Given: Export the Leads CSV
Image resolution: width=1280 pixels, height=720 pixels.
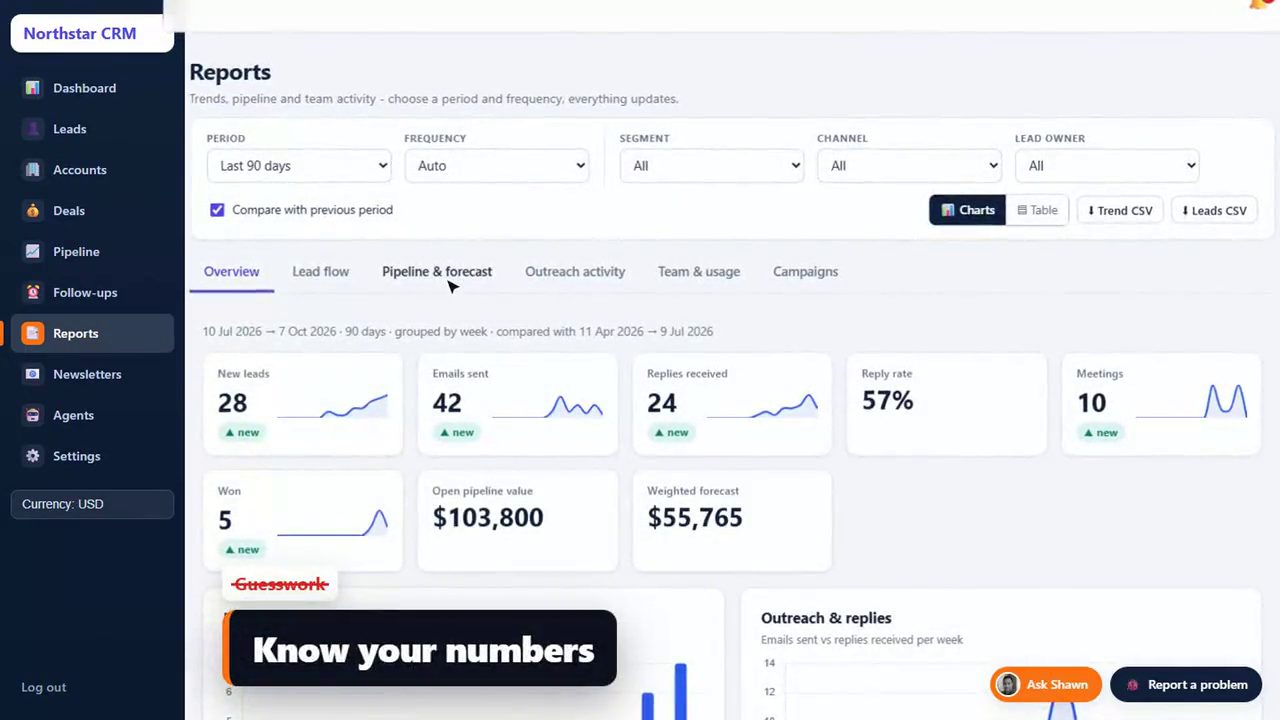Looking at the screenshot, I should 1214,210.
